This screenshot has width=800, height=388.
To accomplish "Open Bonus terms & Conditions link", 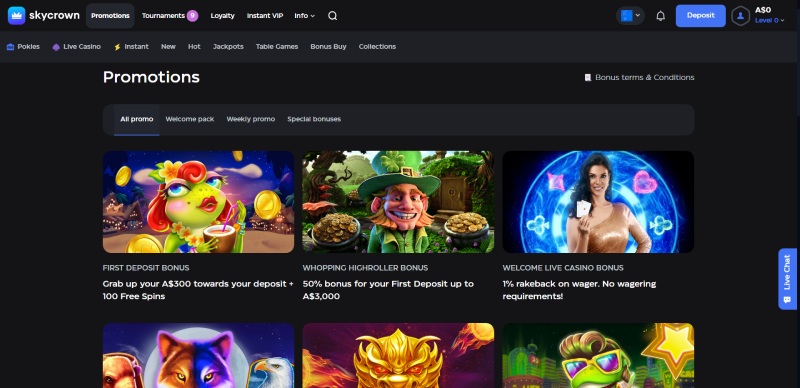I will 639,78.
